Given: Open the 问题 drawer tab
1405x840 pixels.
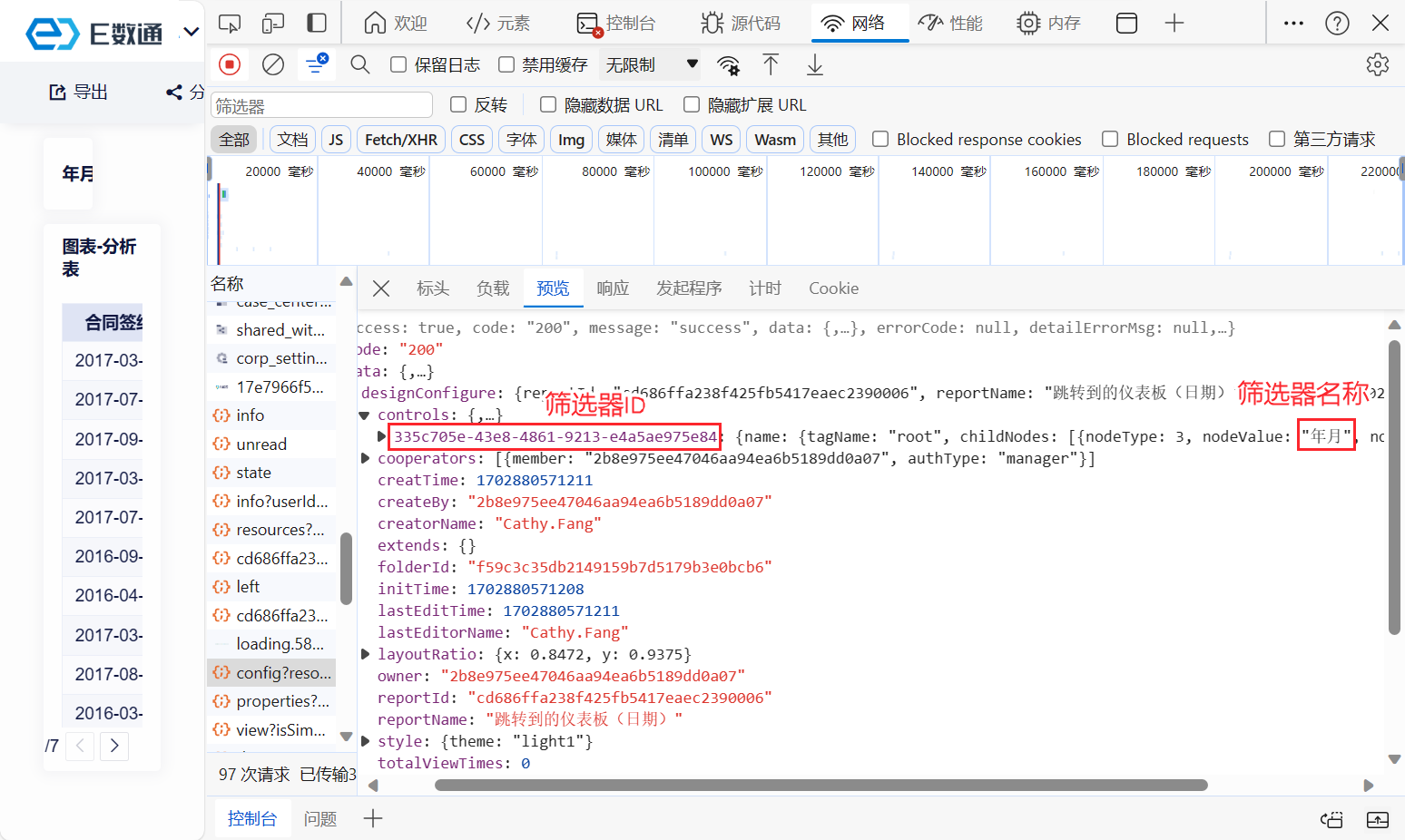Looking at the screenshot, I should coord(320,818).
